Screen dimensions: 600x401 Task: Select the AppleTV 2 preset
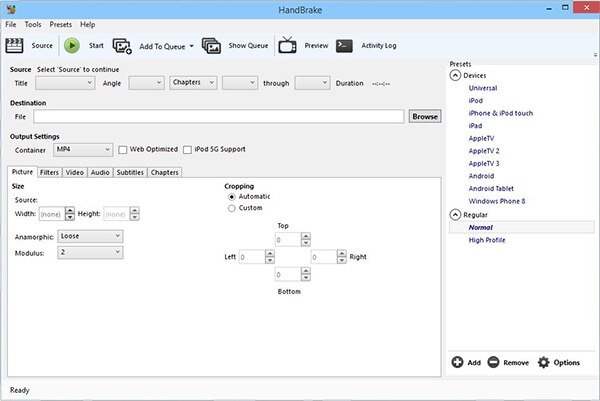(484, 151)
